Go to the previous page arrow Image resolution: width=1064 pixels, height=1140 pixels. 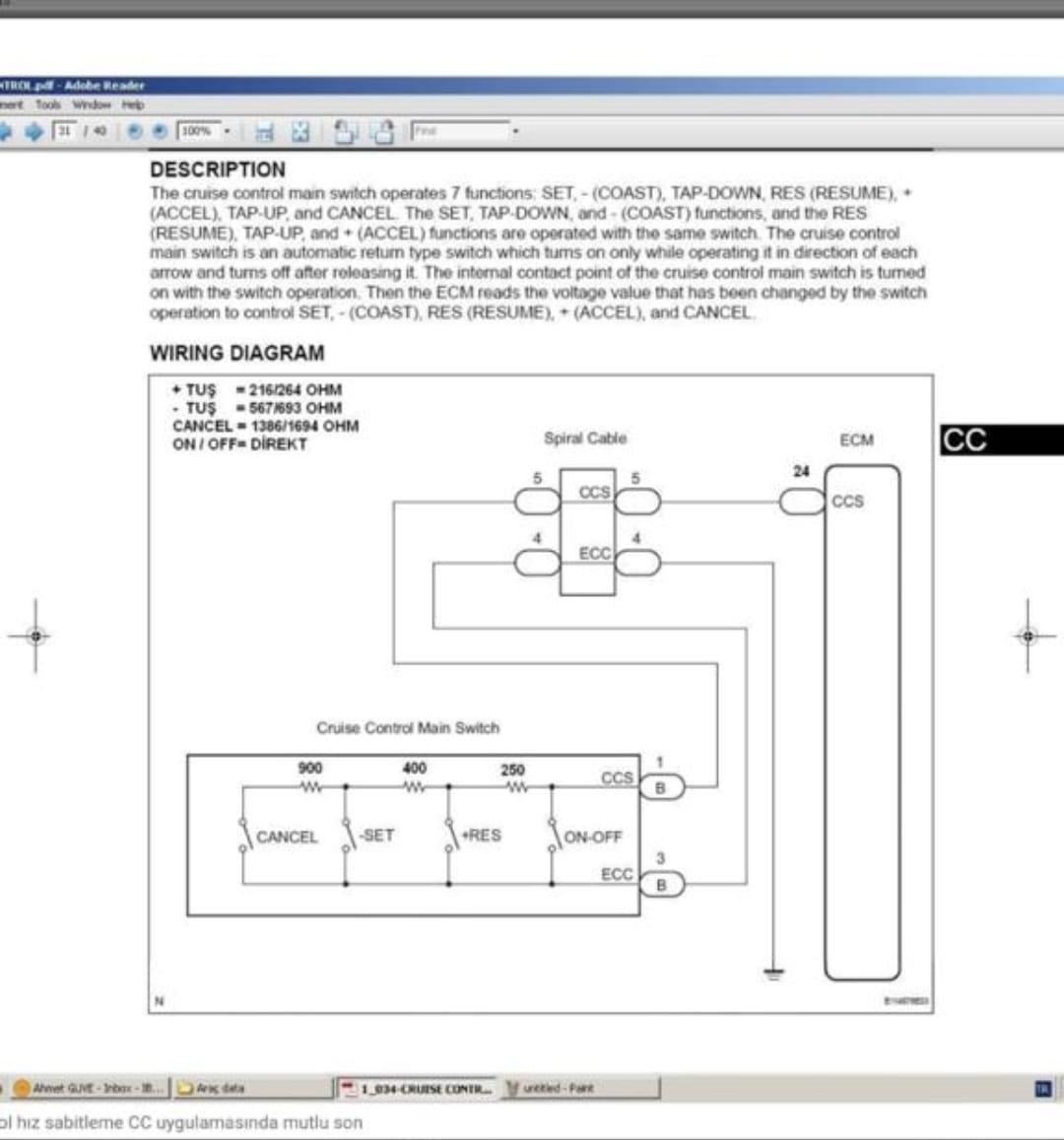5,131
